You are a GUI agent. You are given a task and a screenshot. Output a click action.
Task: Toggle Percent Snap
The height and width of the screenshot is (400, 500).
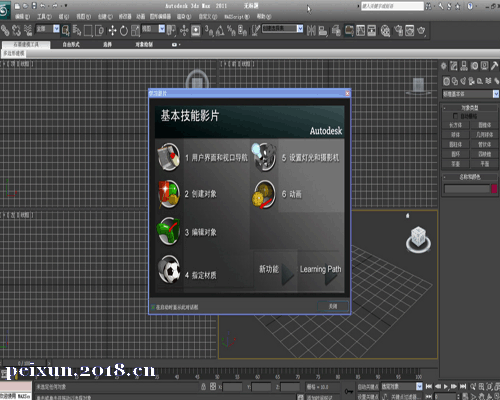coord(231,31)
